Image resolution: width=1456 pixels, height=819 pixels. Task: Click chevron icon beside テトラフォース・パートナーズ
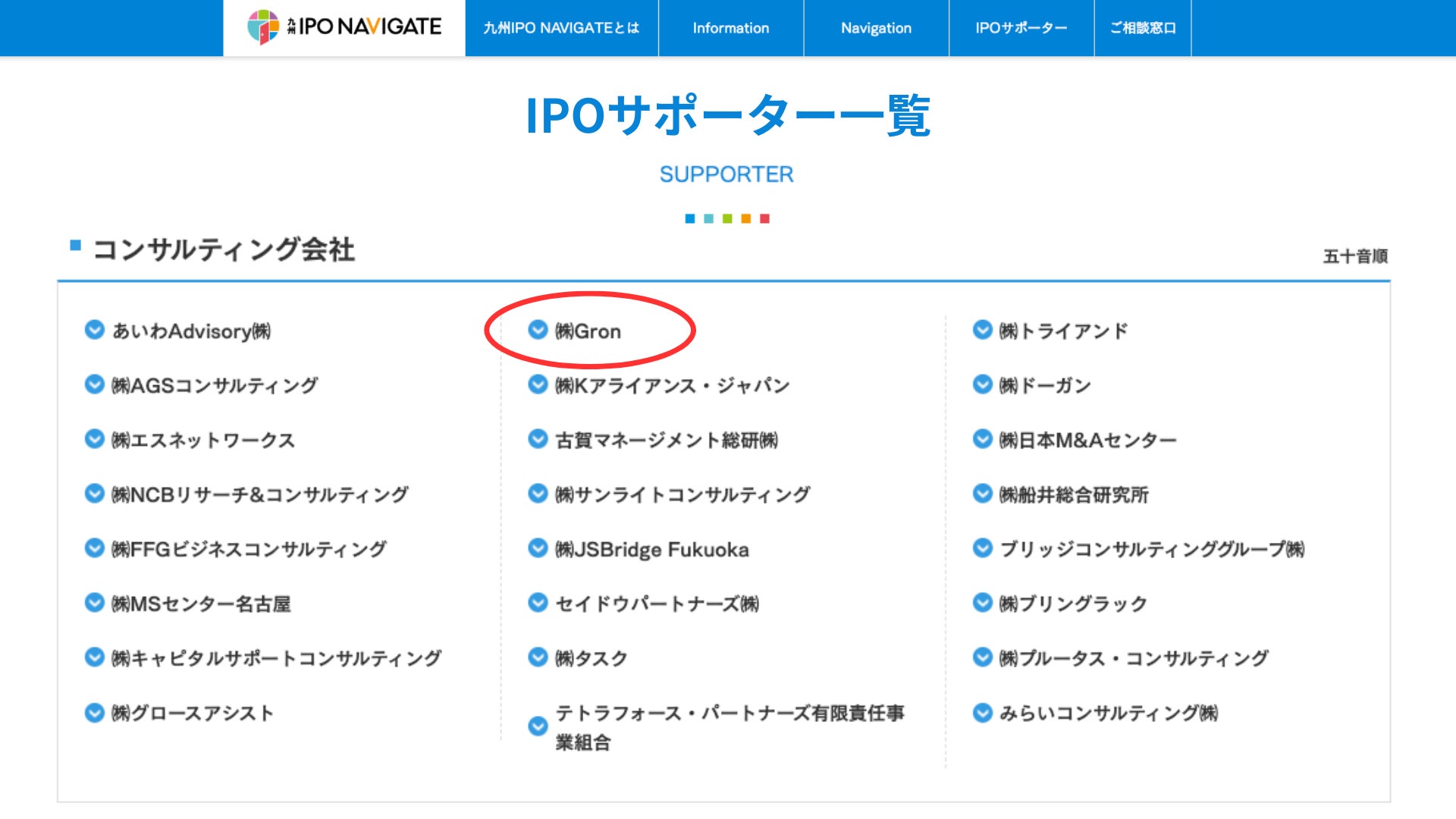click(x=538, y=726)
